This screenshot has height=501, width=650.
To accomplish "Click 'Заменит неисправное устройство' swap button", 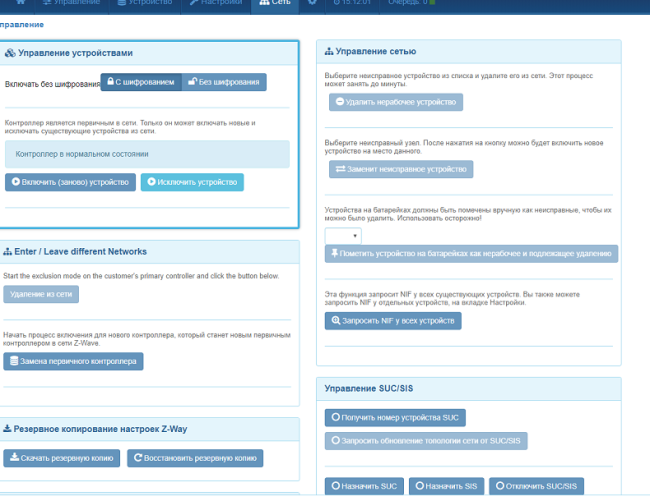I will (401, 169).
